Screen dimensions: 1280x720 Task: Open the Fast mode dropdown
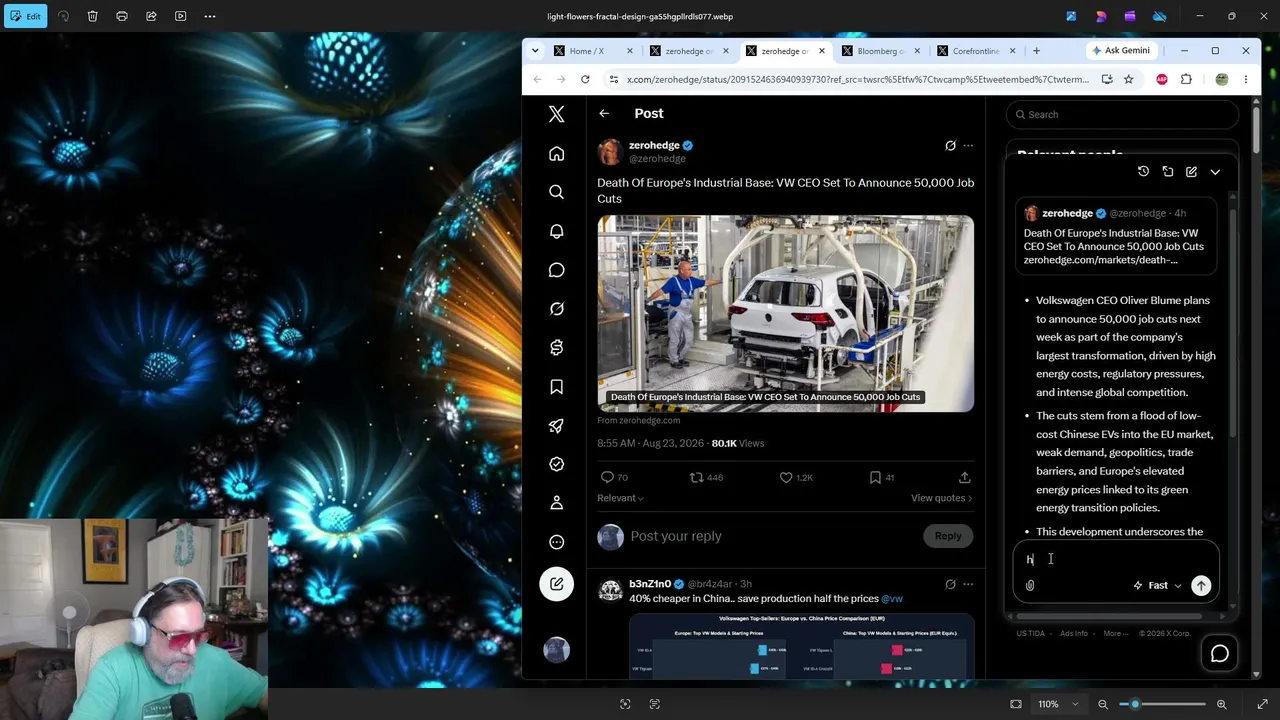[1157, 586]
